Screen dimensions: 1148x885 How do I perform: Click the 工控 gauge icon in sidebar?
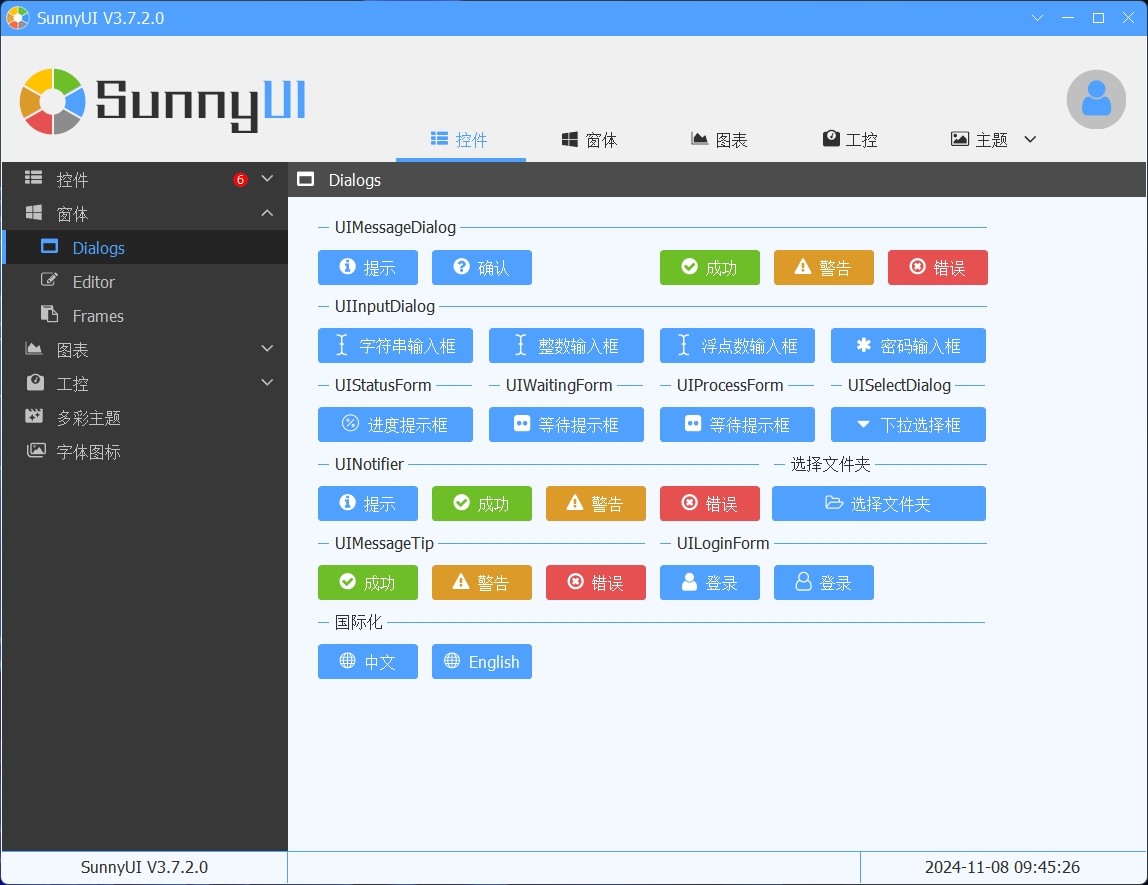pyautogui.click(x=34, y=382)
